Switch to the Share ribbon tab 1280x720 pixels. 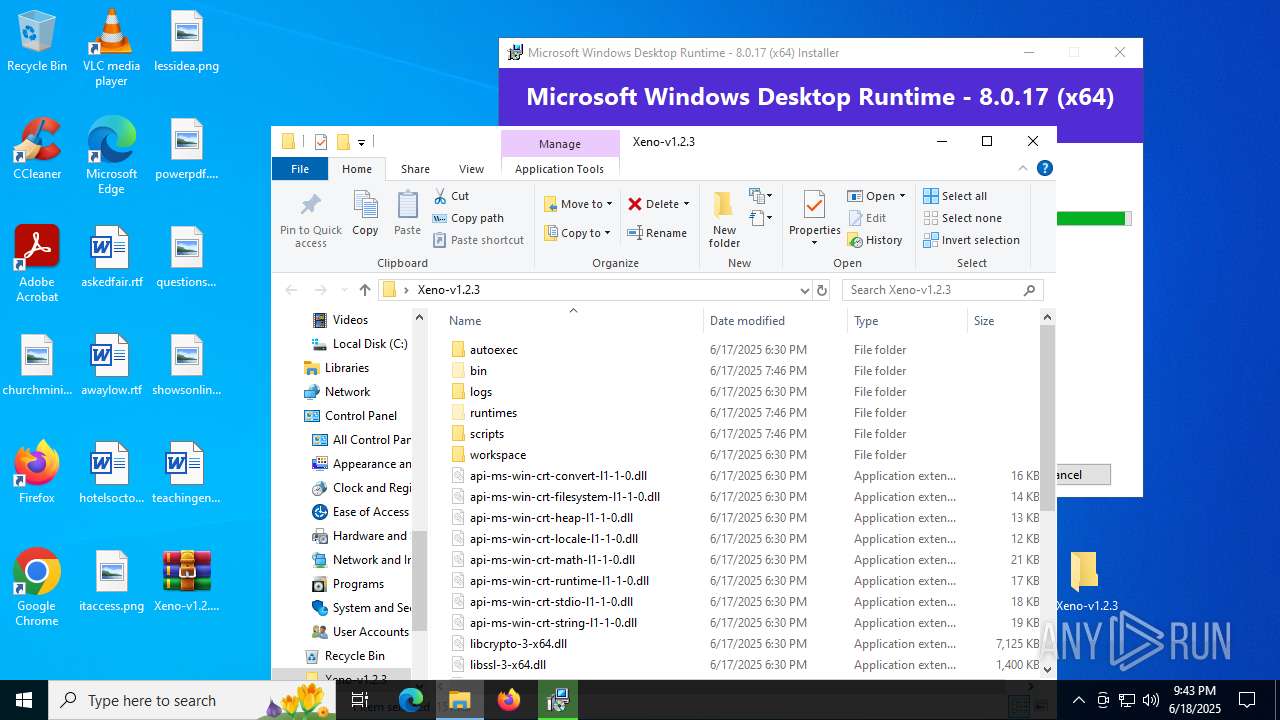pyautogui.click(x=415, y=169)
